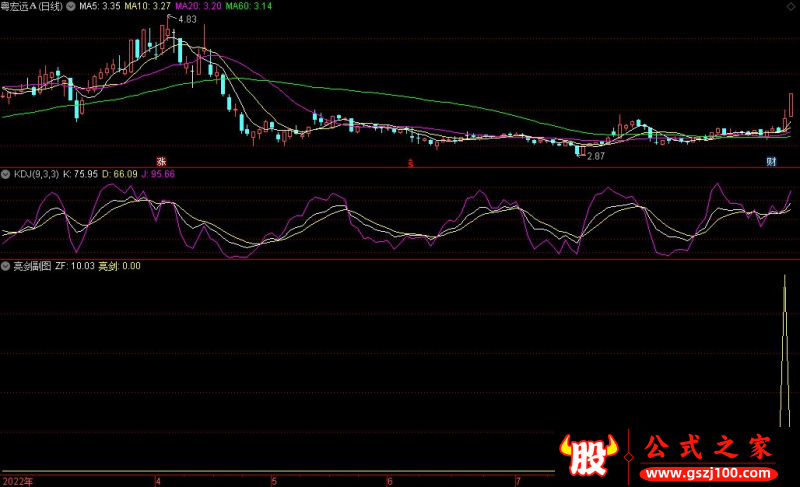
Task: Click the 2.87 low price label
Action: click(595, 156)
